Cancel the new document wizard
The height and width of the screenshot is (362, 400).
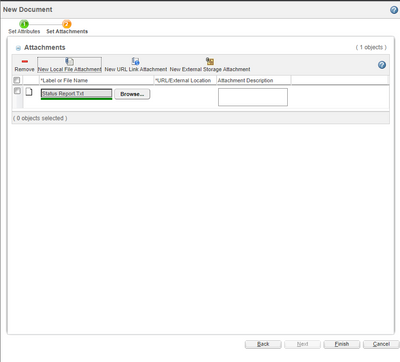pyautogui.click(x=381, y=344)
